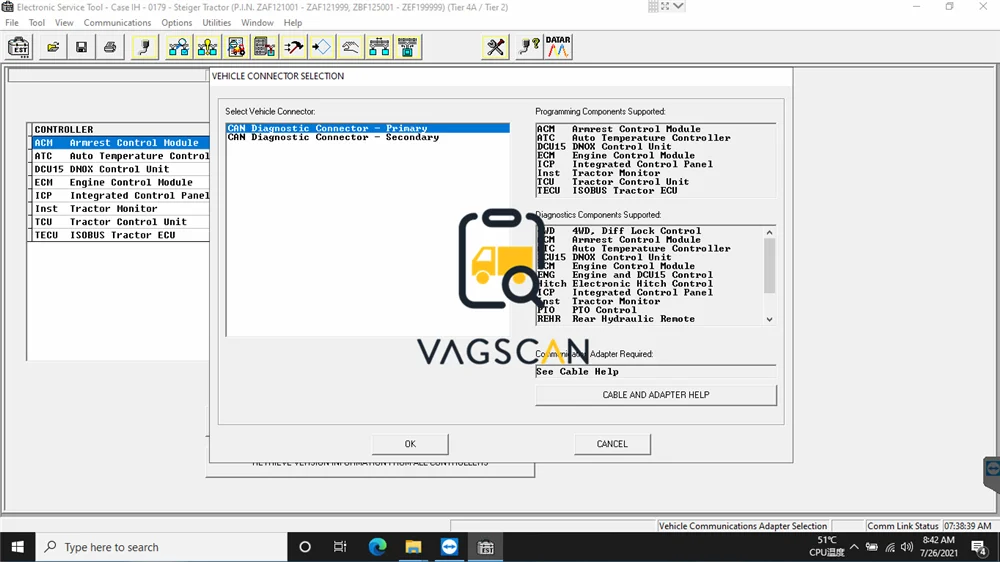Screen dimensions: 1000x562
Task: Open the notification center icon
Action: [x=979, y=547]
